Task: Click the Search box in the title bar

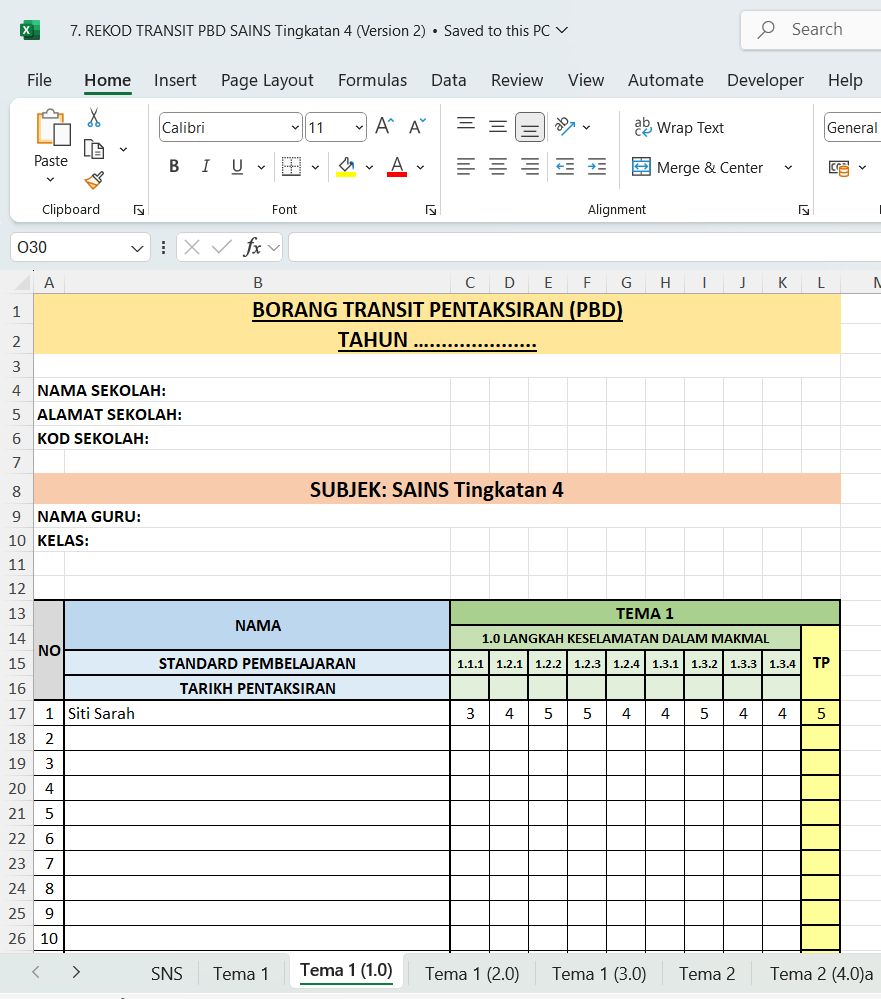Action: (x=811, y=29)
